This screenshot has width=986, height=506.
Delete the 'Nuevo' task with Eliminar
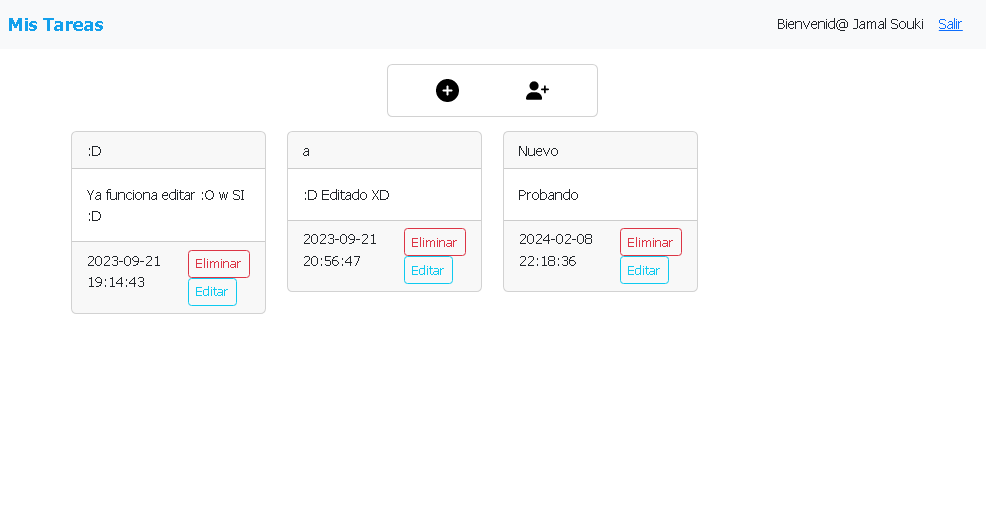click(651, 242)
